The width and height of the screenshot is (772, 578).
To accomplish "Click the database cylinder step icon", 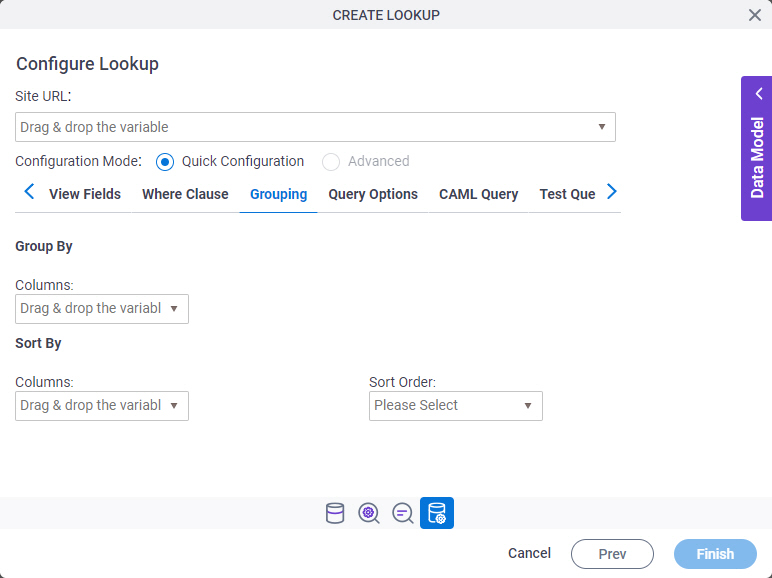I will 335,513.
